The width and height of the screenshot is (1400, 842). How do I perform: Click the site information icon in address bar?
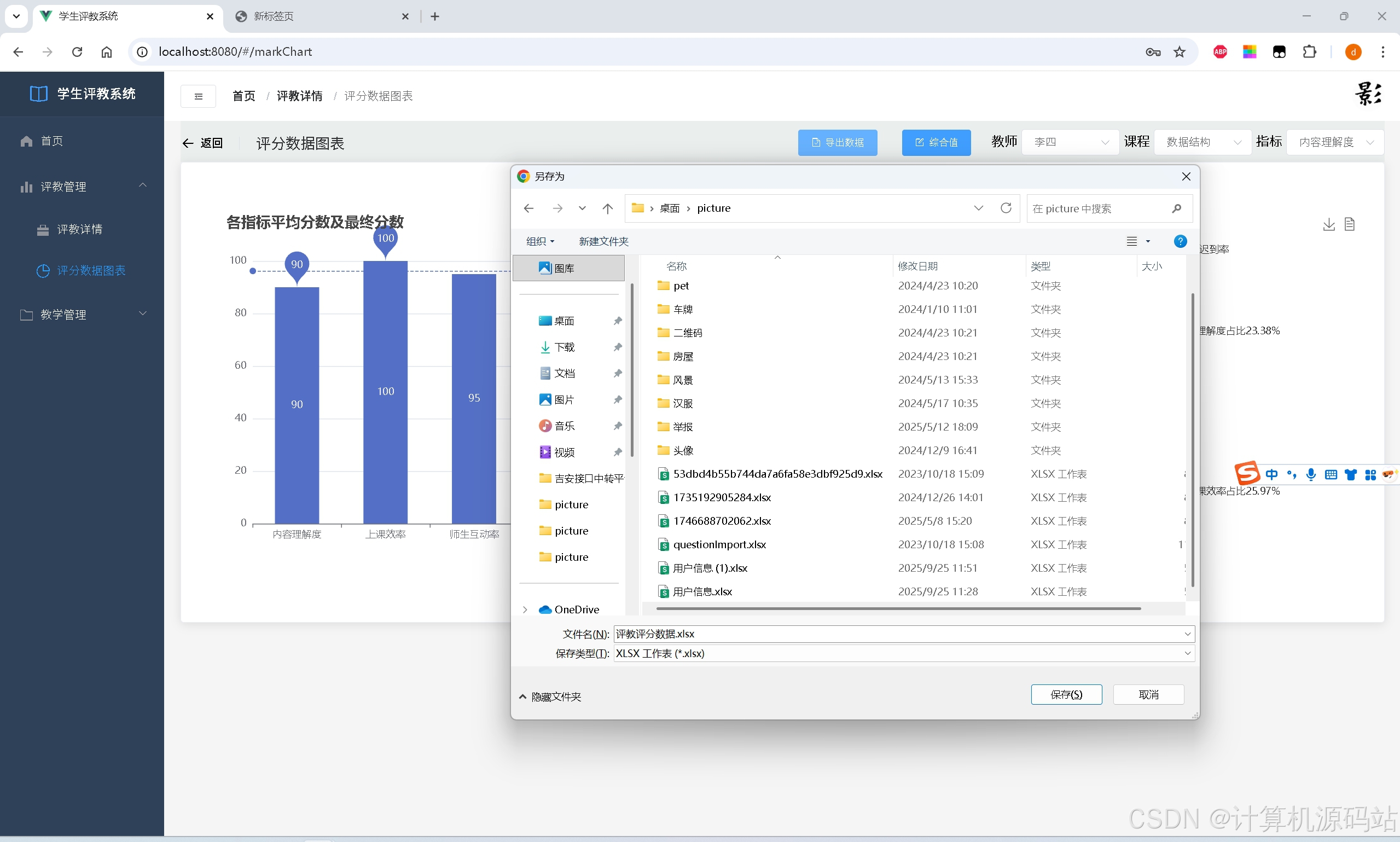coord(142,51)
